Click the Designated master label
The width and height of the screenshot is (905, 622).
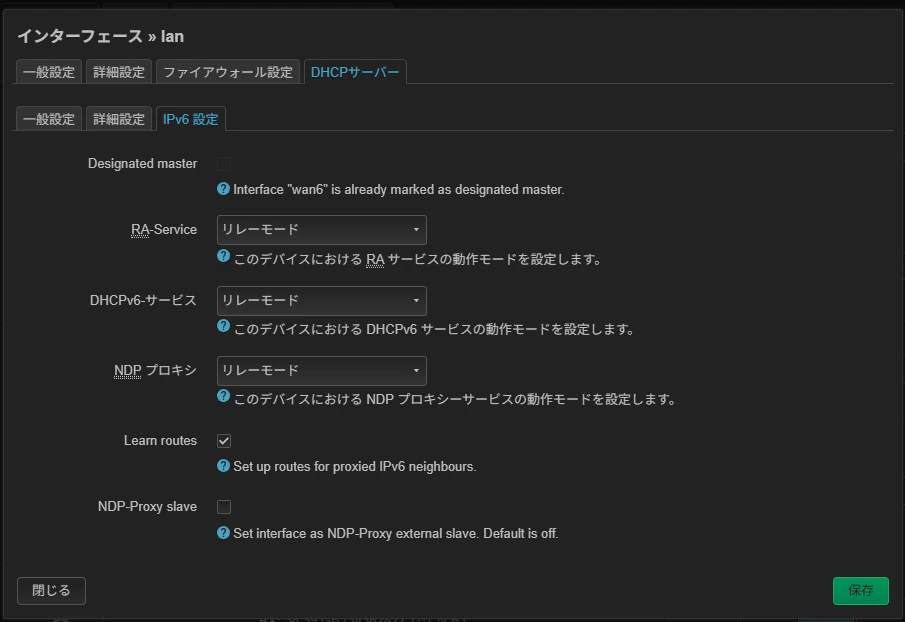click(143, 164)
